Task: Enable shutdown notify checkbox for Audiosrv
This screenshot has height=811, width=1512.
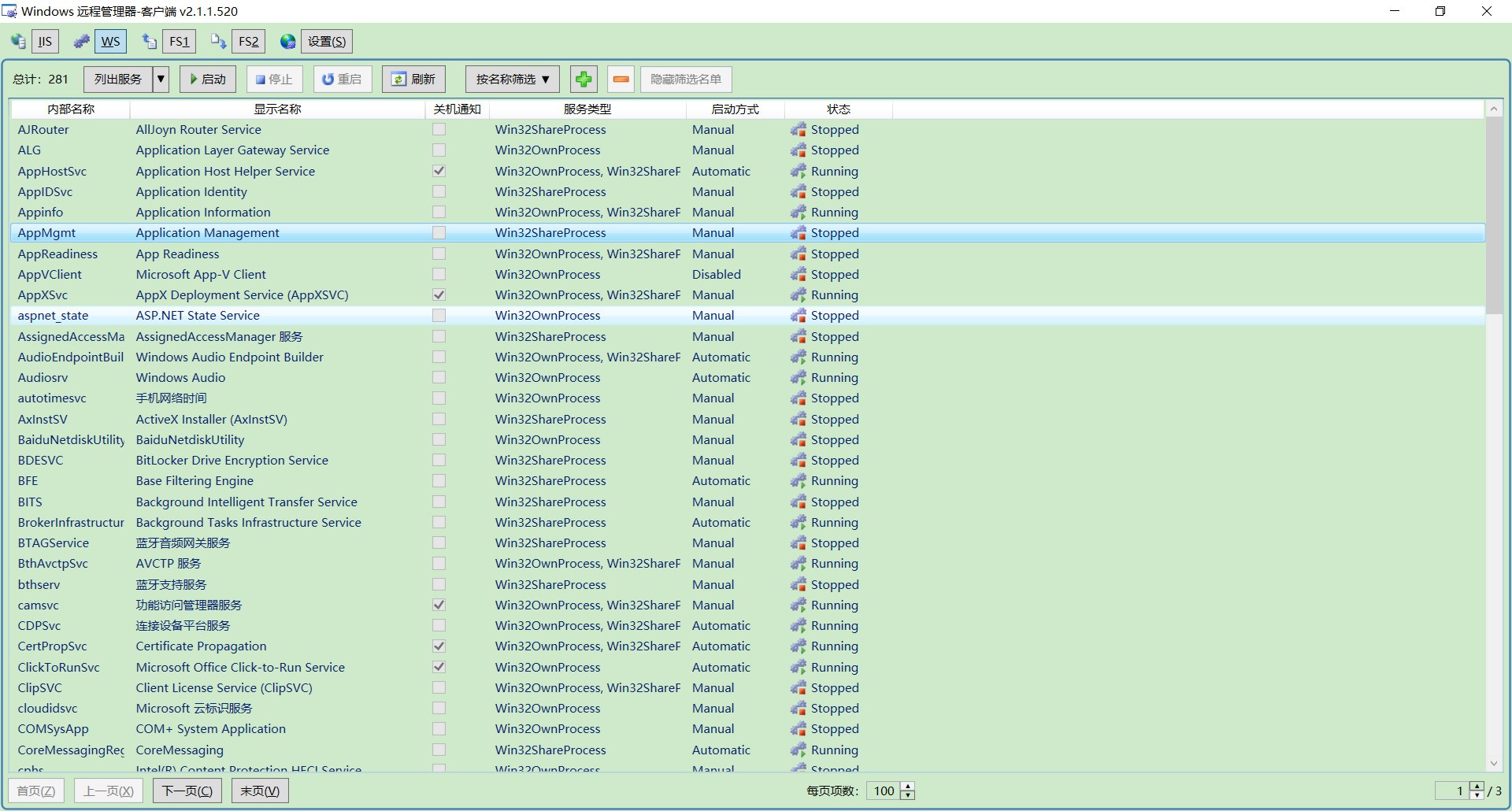Action: [x=439, y=378]
